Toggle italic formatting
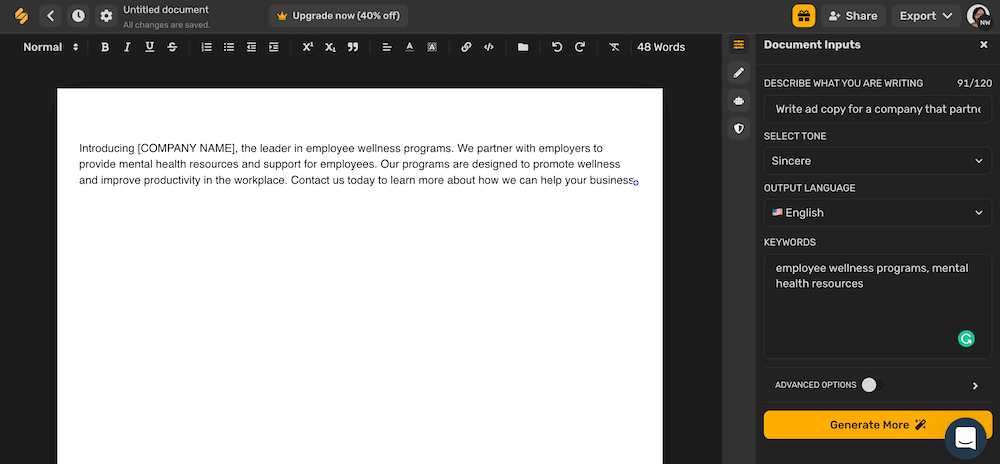The height and width of the screenshot is (464, 1000). point(127,47)
